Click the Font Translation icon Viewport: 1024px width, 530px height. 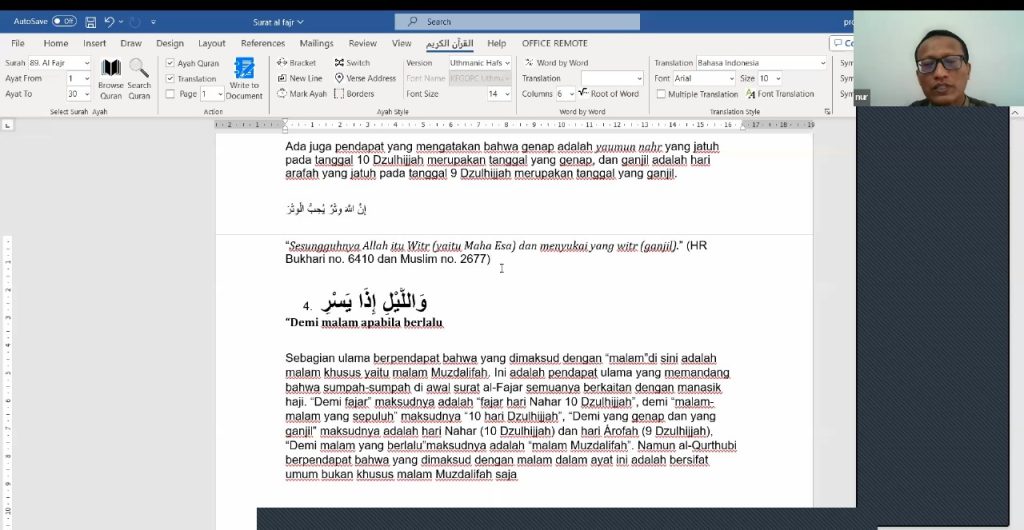(750, 94)
